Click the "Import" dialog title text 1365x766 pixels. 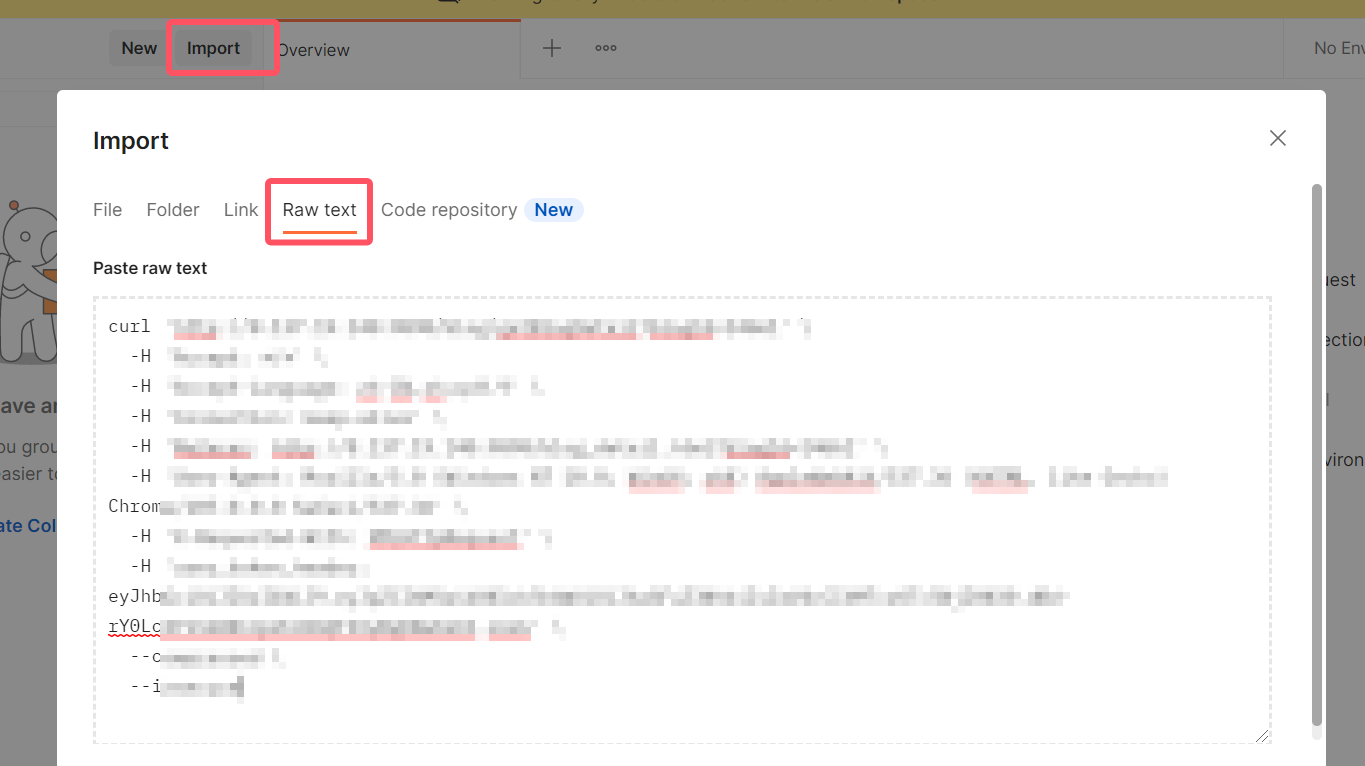131,141
